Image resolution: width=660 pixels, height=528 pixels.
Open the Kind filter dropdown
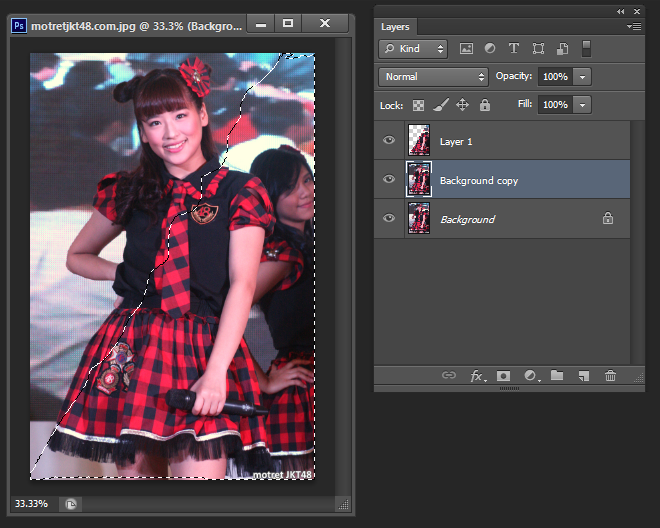point(413,49)
